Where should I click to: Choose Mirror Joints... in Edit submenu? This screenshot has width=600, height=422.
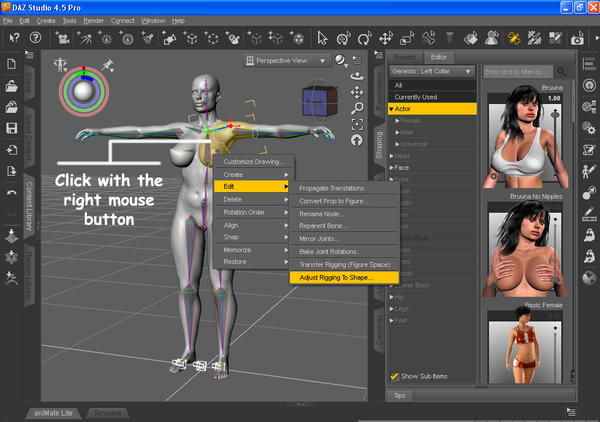pyautogui.click(x=344, y=239)
